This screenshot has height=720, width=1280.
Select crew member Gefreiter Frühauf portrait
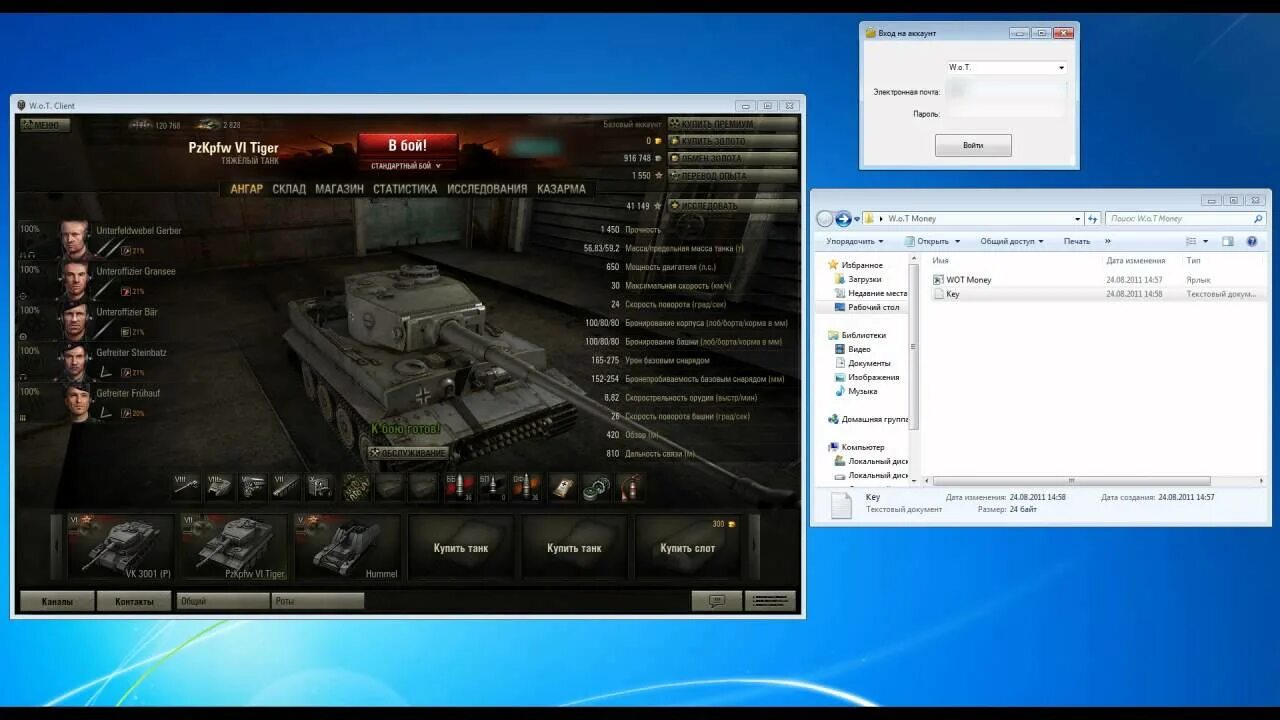point(75,403)
